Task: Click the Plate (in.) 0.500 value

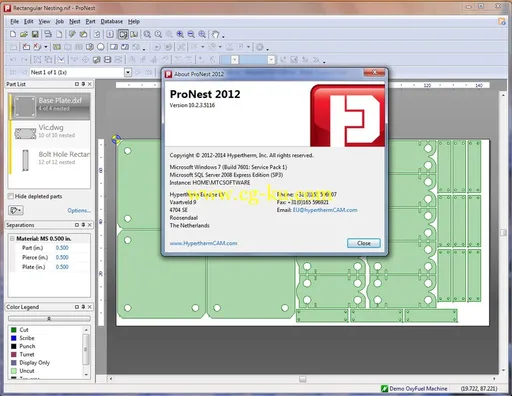Action: (x=62, y=267)
